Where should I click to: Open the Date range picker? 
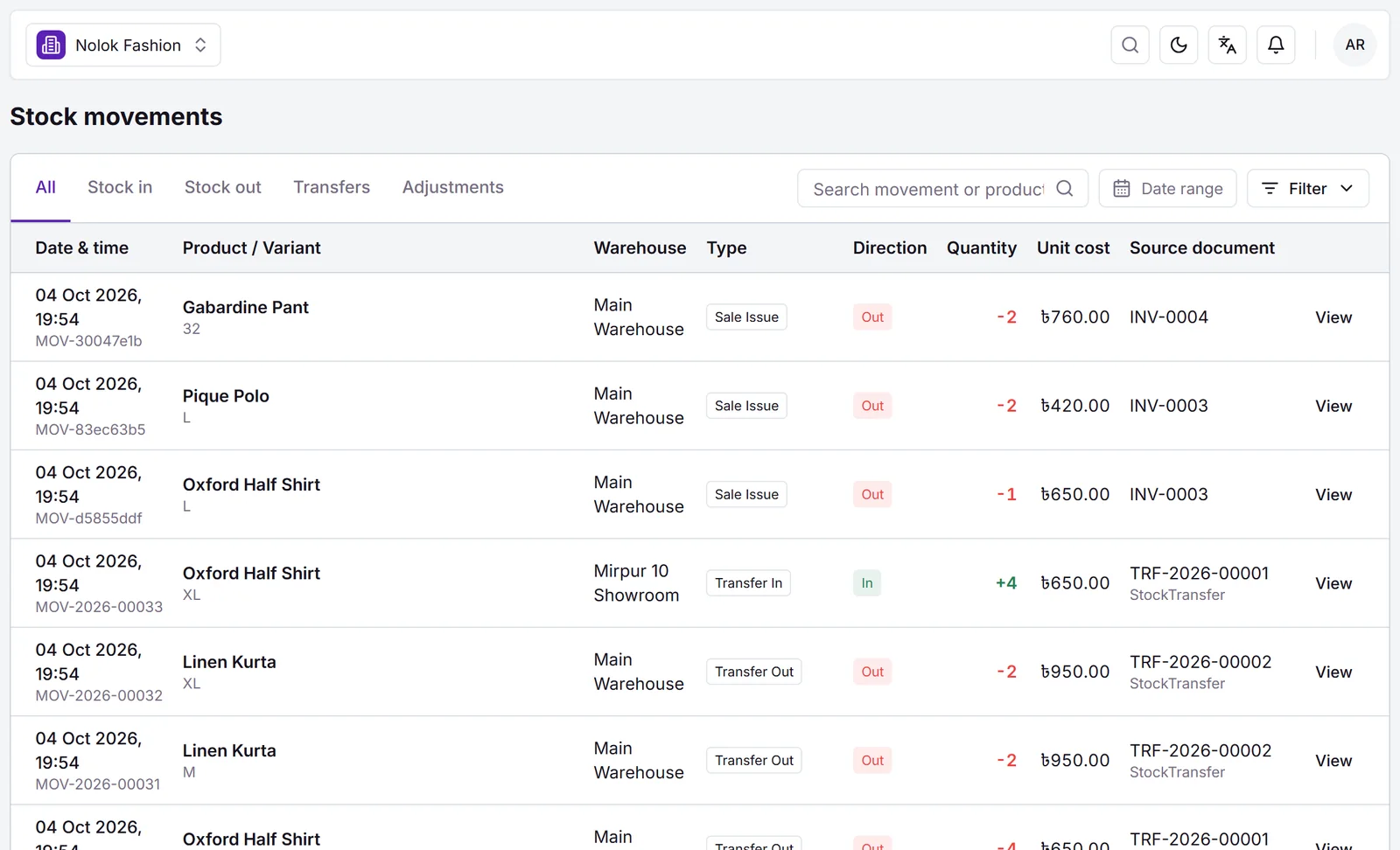tap(1167, 188)
